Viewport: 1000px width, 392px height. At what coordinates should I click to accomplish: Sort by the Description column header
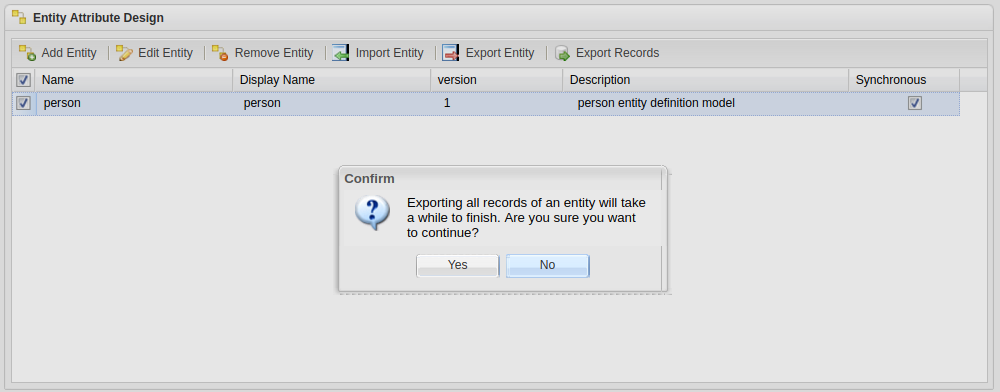coord(705,80)
